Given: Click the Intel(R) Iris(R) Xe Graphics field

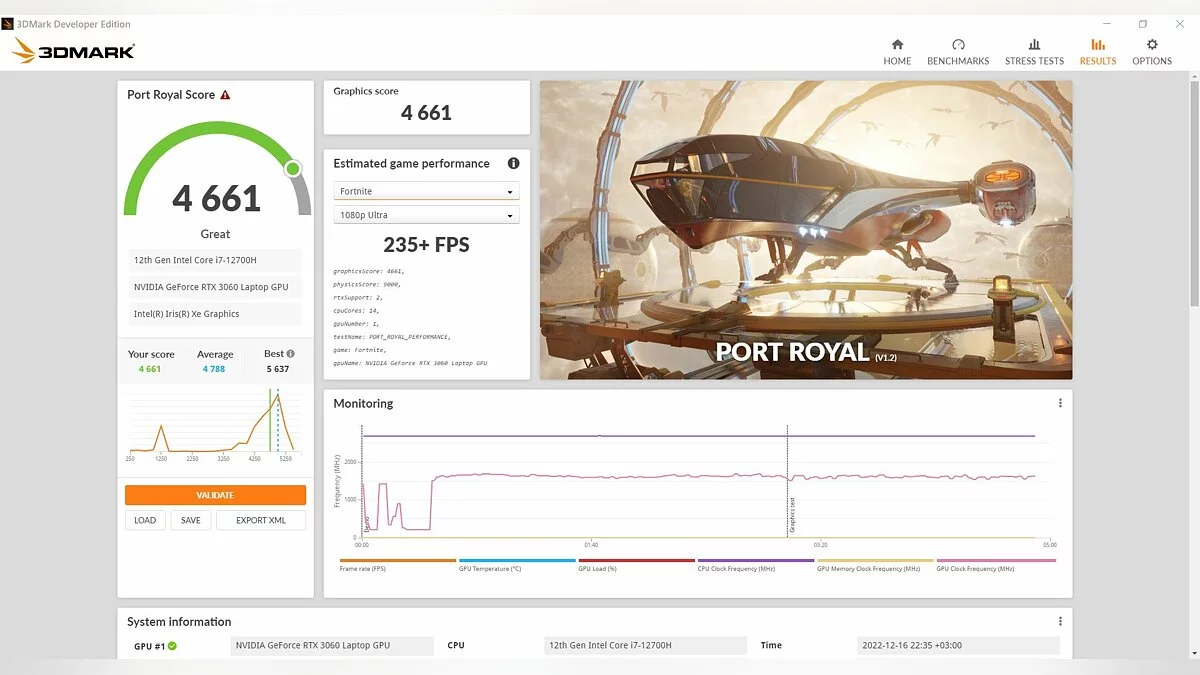Looking at the screenshot, I should [215, 314].
